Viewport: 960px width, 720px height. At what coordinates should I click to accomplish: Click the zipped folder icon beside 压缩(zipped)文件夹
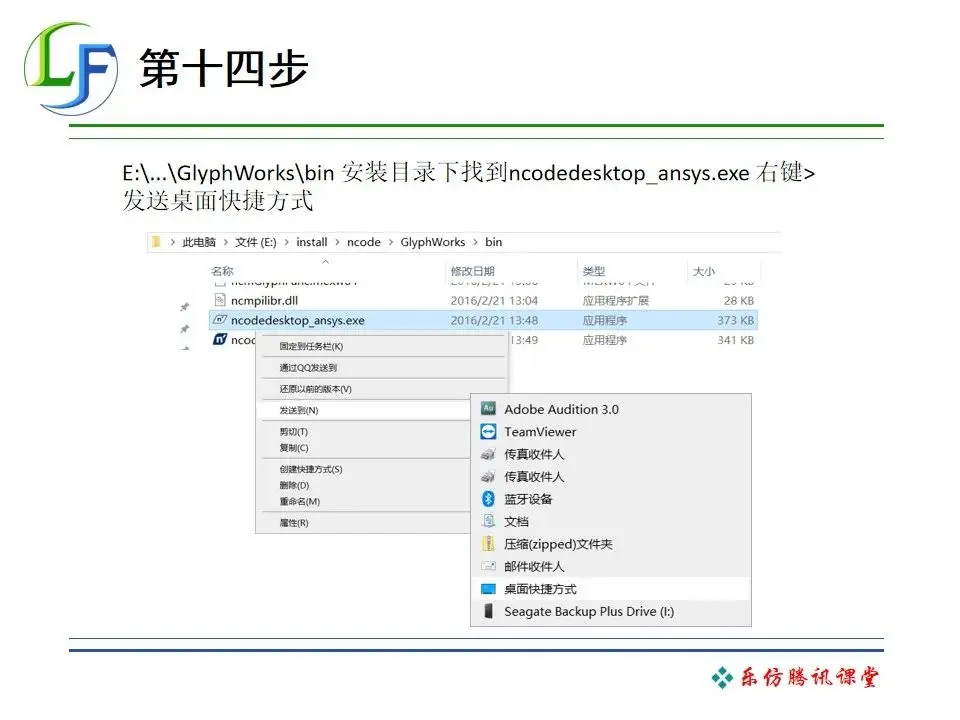click(488, 544)
